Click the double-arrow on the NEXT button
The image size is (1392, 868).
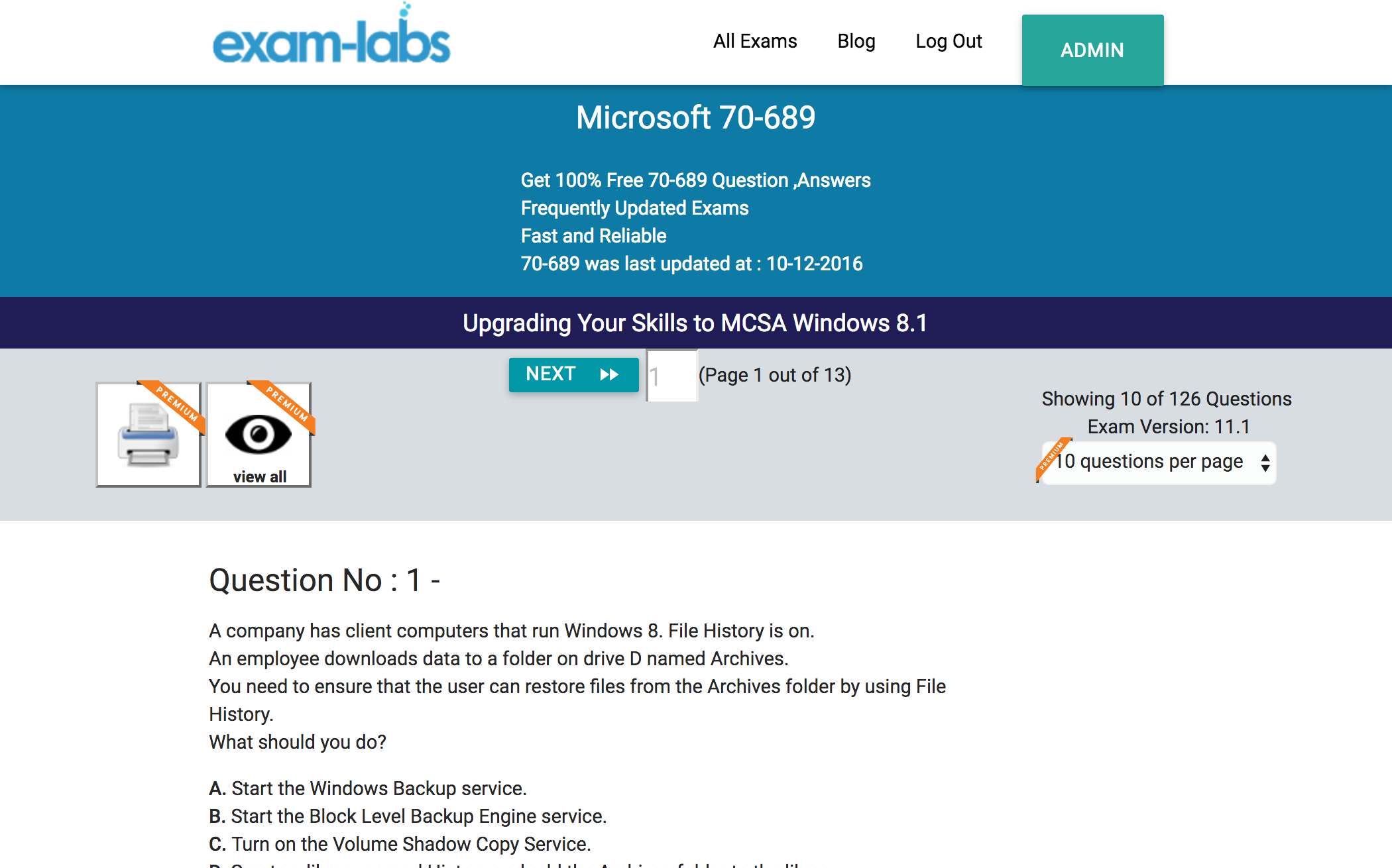tap(609, 374)
